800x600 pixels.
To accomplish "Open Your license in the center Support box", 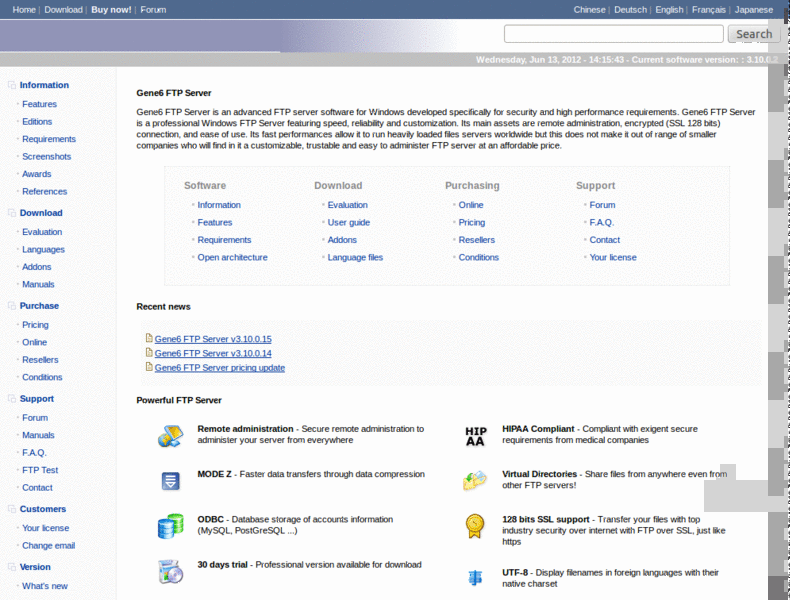I will point(613,257).
